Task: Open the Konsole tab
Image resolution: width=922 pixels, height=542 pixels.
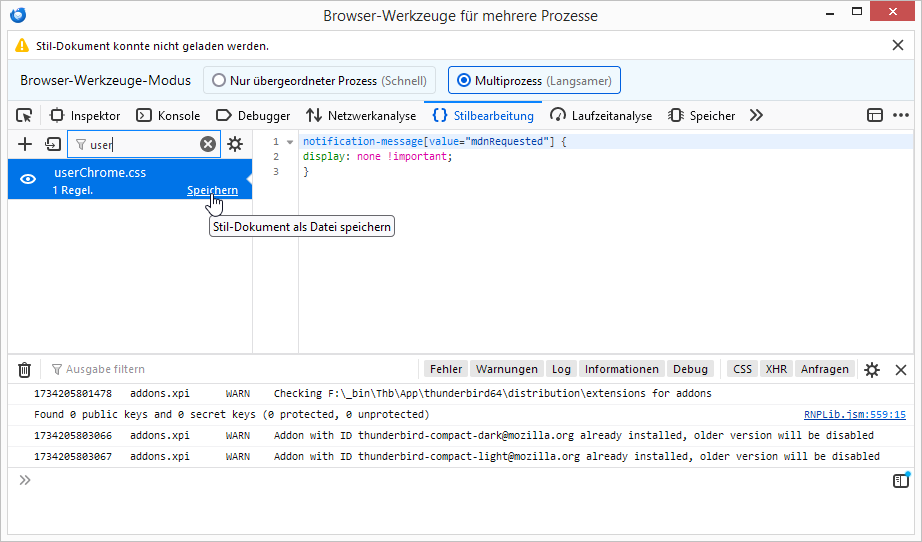Action: [168, 115]
